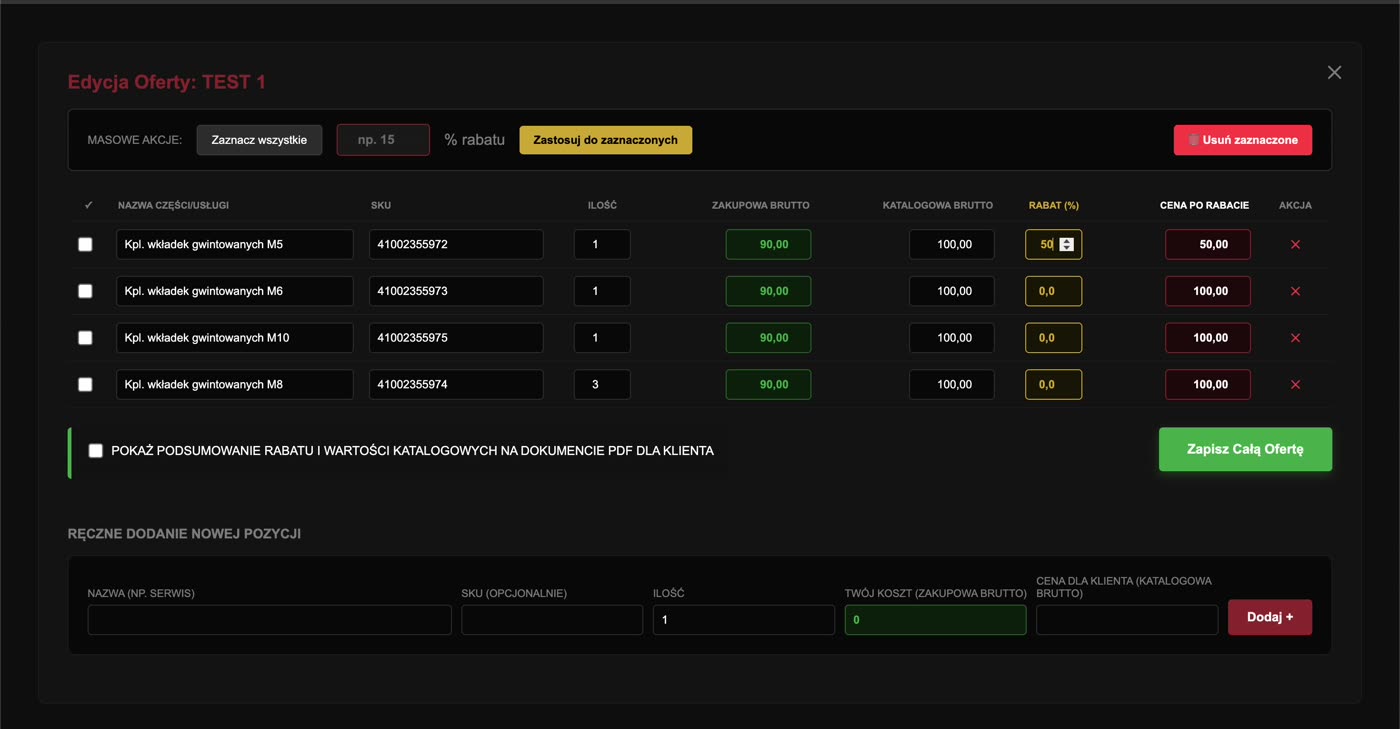Click the Nazwa (np. serwis) input
This screenshot has width=1400, height=729.
coord(269,620)
